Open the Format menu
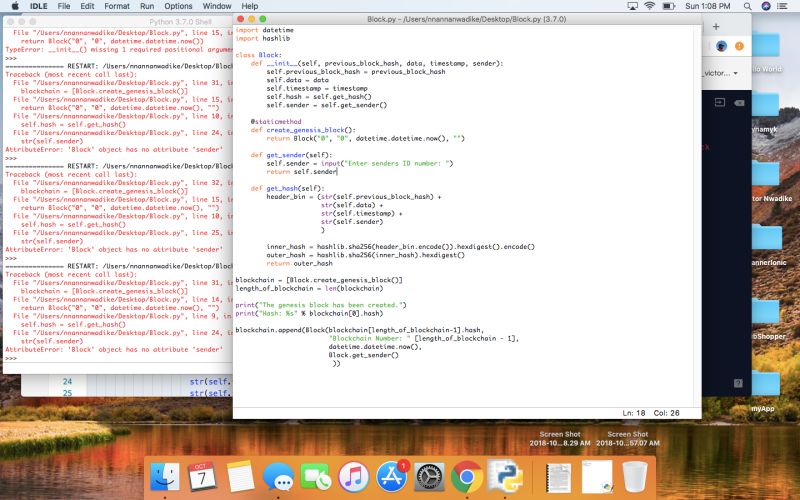Image resolution: width=800 pixels, height=500 pixels. (117, 6)
